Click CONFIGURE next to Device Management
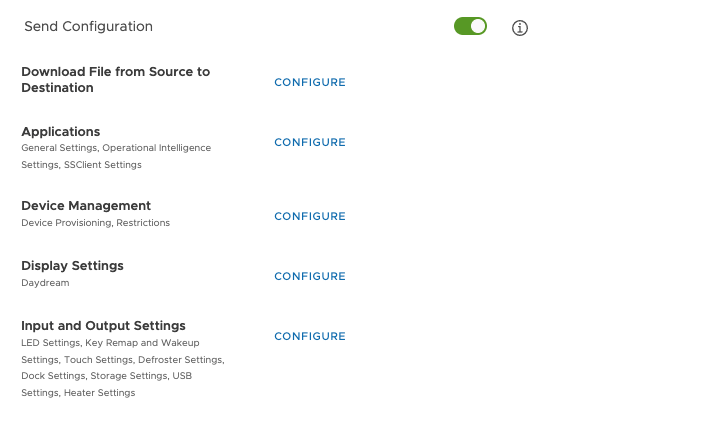 [310, 216]
